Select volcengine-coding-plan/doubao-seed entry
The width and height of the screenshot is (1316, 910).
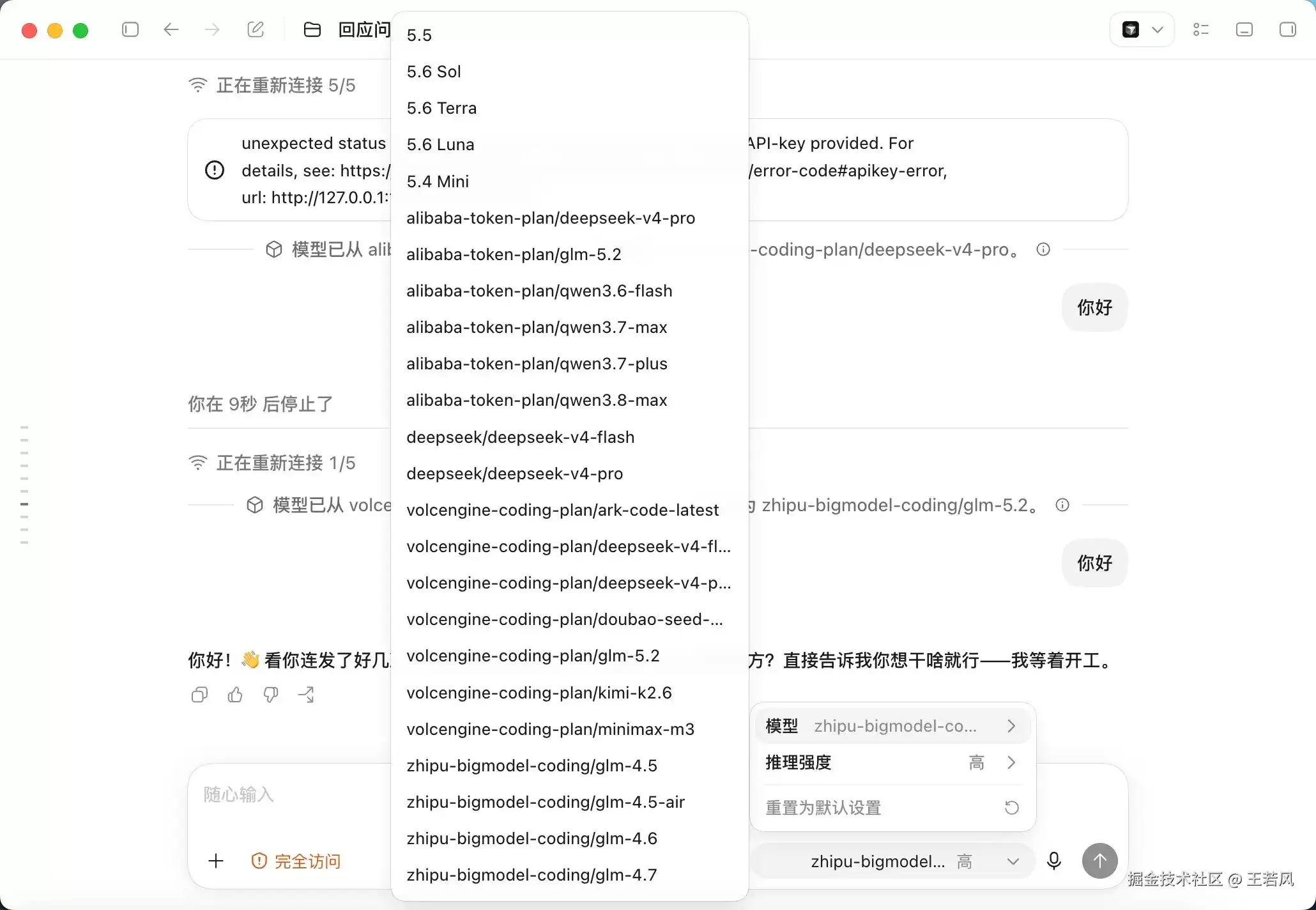point(569,619)
